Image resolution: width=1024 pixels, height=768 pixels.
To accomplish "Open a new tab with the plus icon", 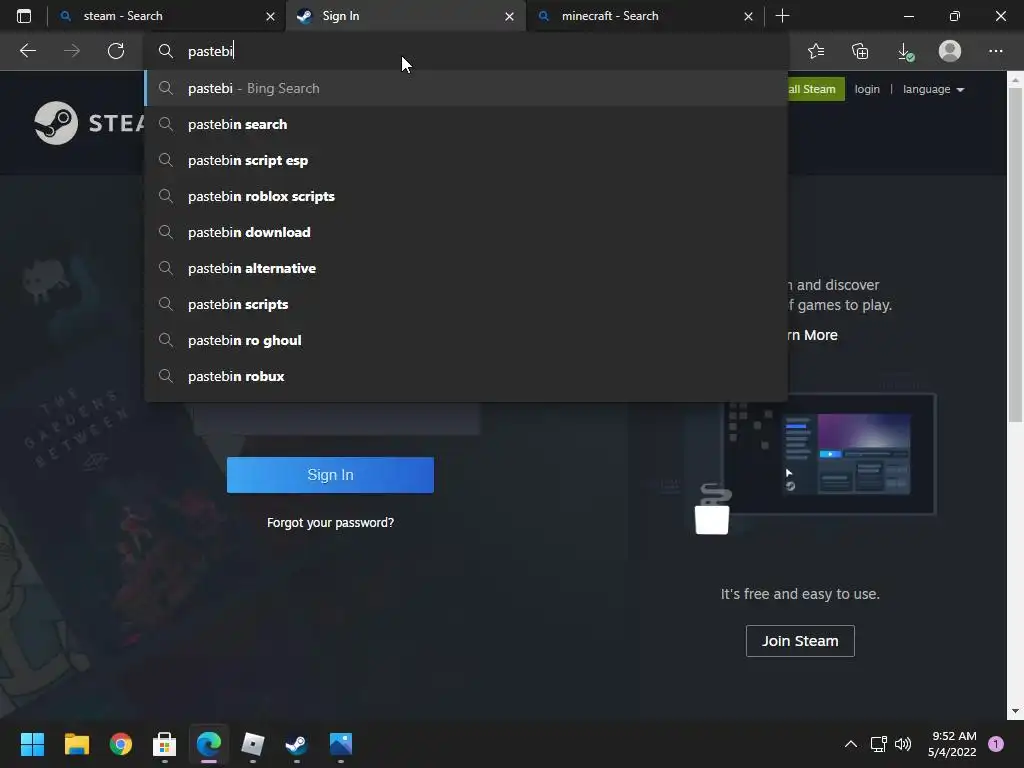I will pyautogui.click(x=782, y=16).
